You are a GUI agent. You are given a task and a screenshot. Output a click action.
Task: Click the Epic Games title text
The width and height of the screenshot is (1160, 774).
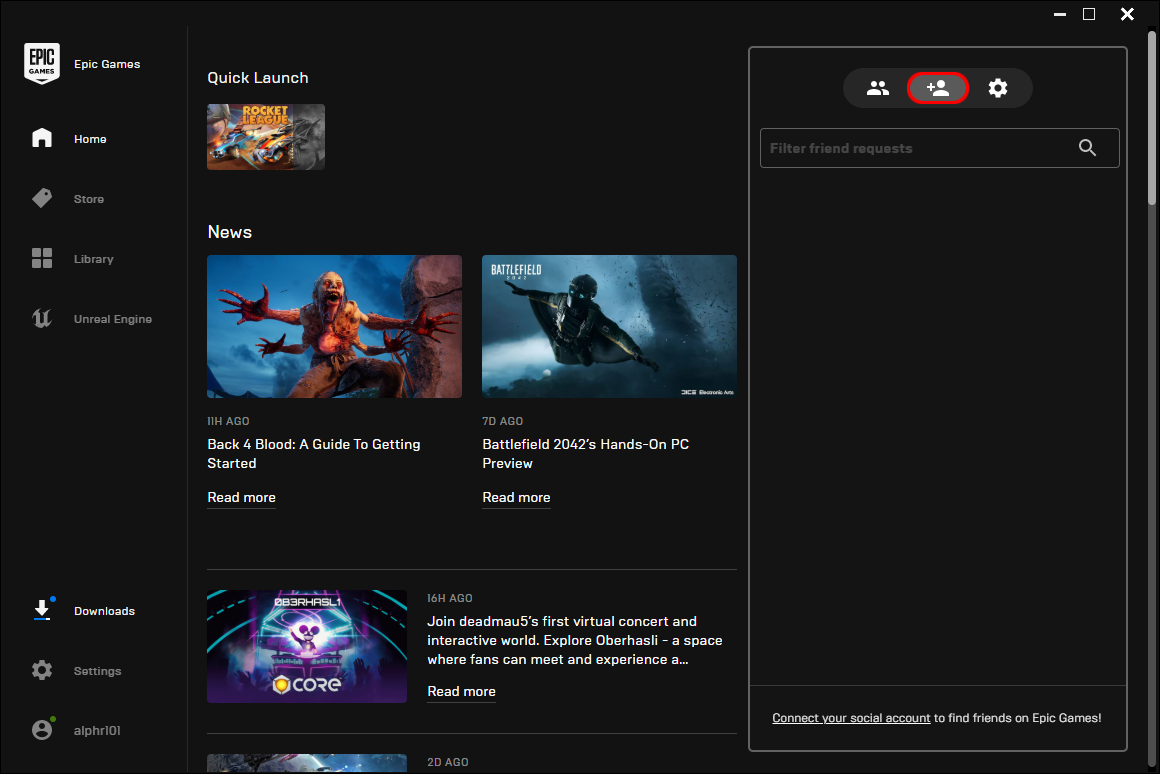(107, 64)
